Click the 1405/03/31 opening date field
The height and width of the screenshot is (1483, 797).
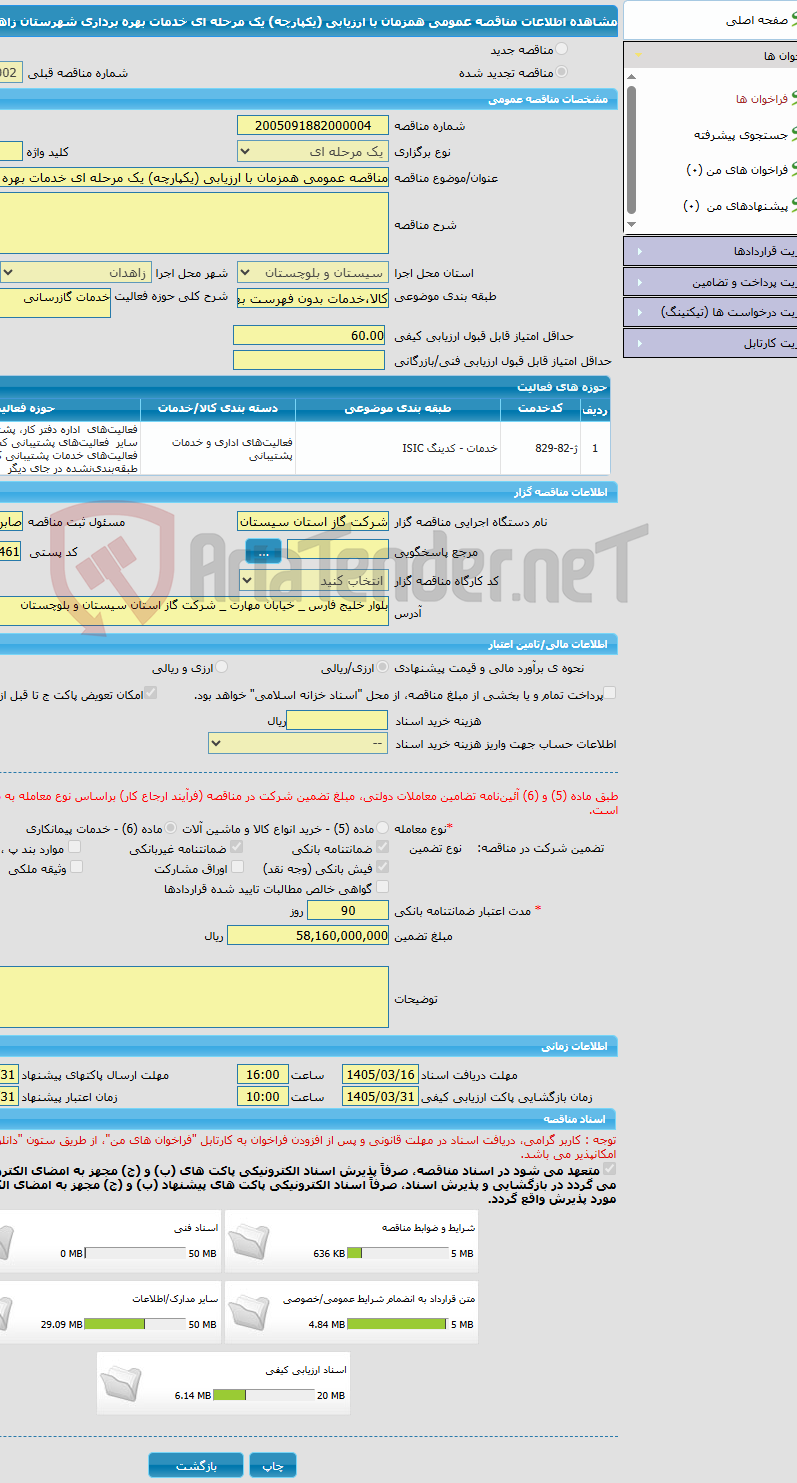(380, 1096)
